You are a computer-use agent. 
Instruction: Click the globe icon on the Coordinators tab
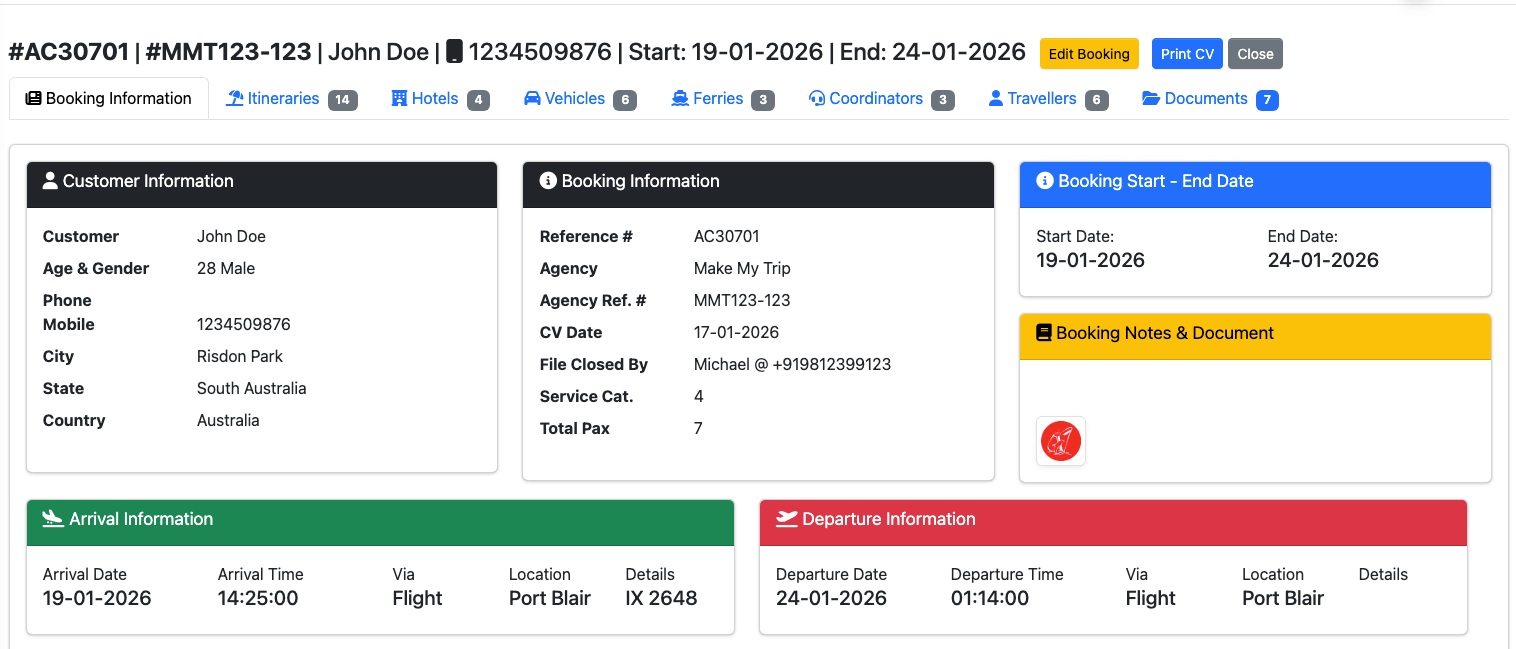(815, 98)
